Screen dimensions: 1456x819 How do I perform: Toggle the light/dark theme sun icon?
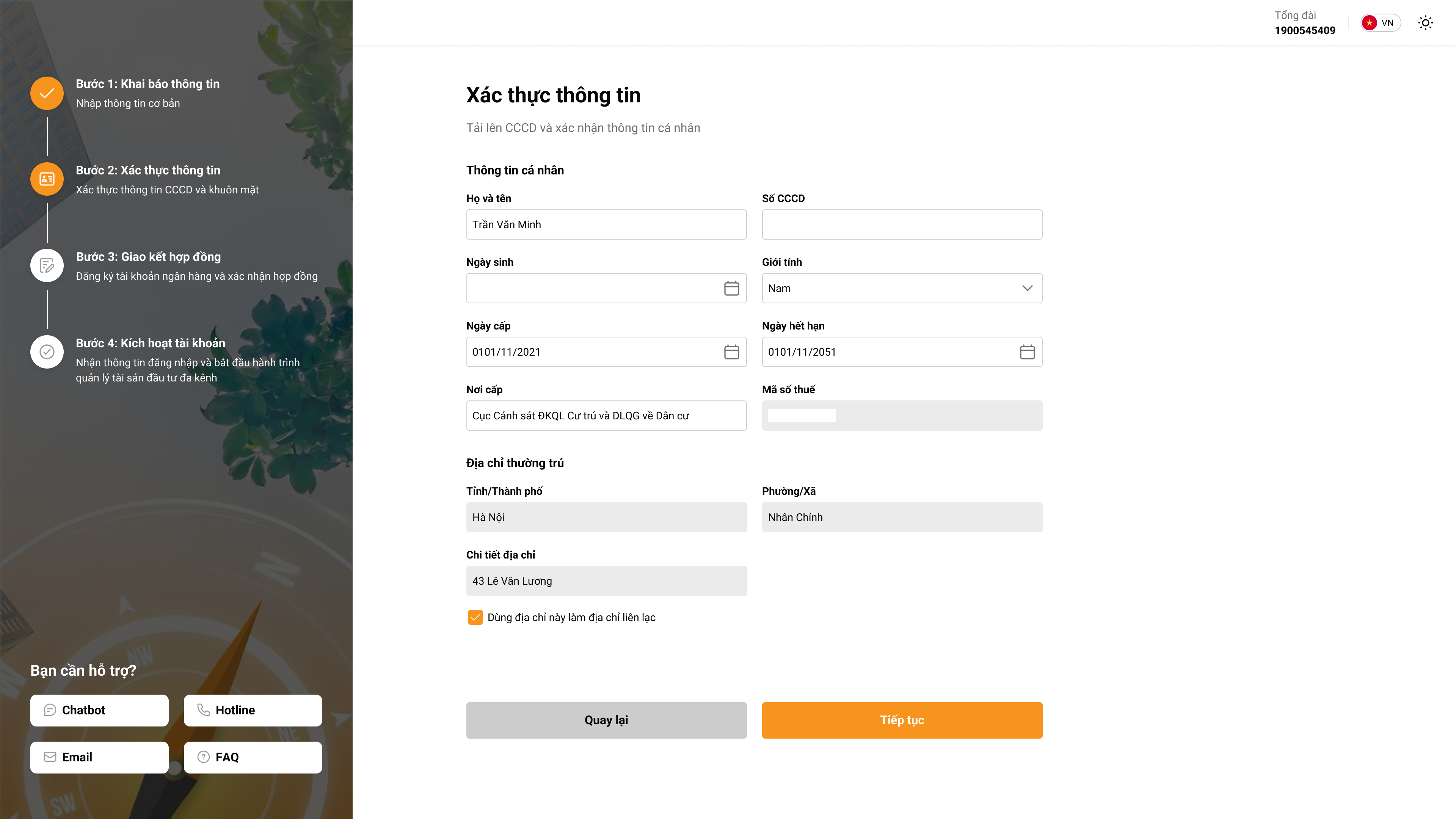tap(1426, 23)
